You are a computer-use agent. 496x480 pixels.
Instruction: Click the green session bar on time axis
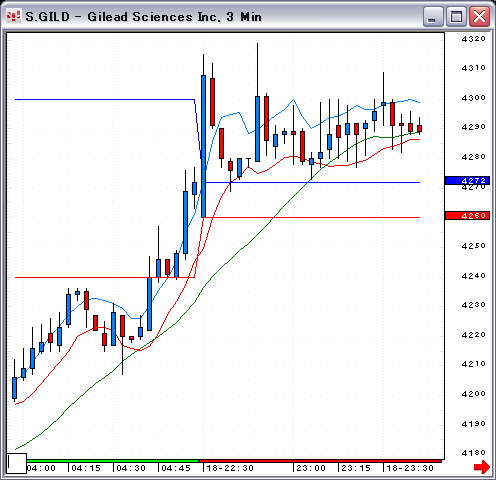pyautogui.click(x=113, y=461)
